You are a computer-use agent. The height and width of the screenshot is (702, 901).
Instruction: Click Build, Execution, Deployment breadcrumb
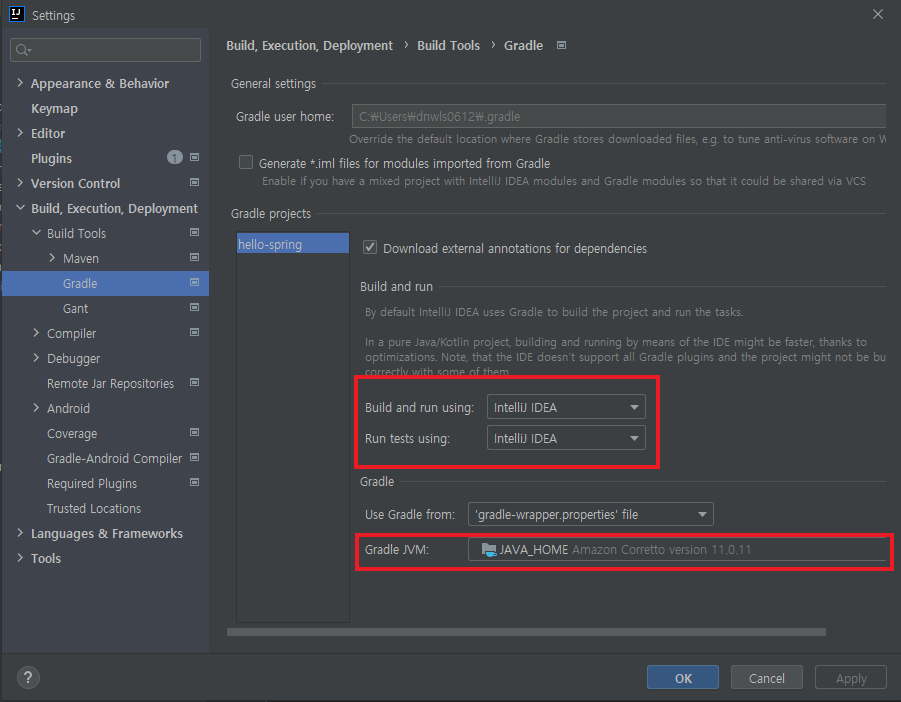(309, 45)
